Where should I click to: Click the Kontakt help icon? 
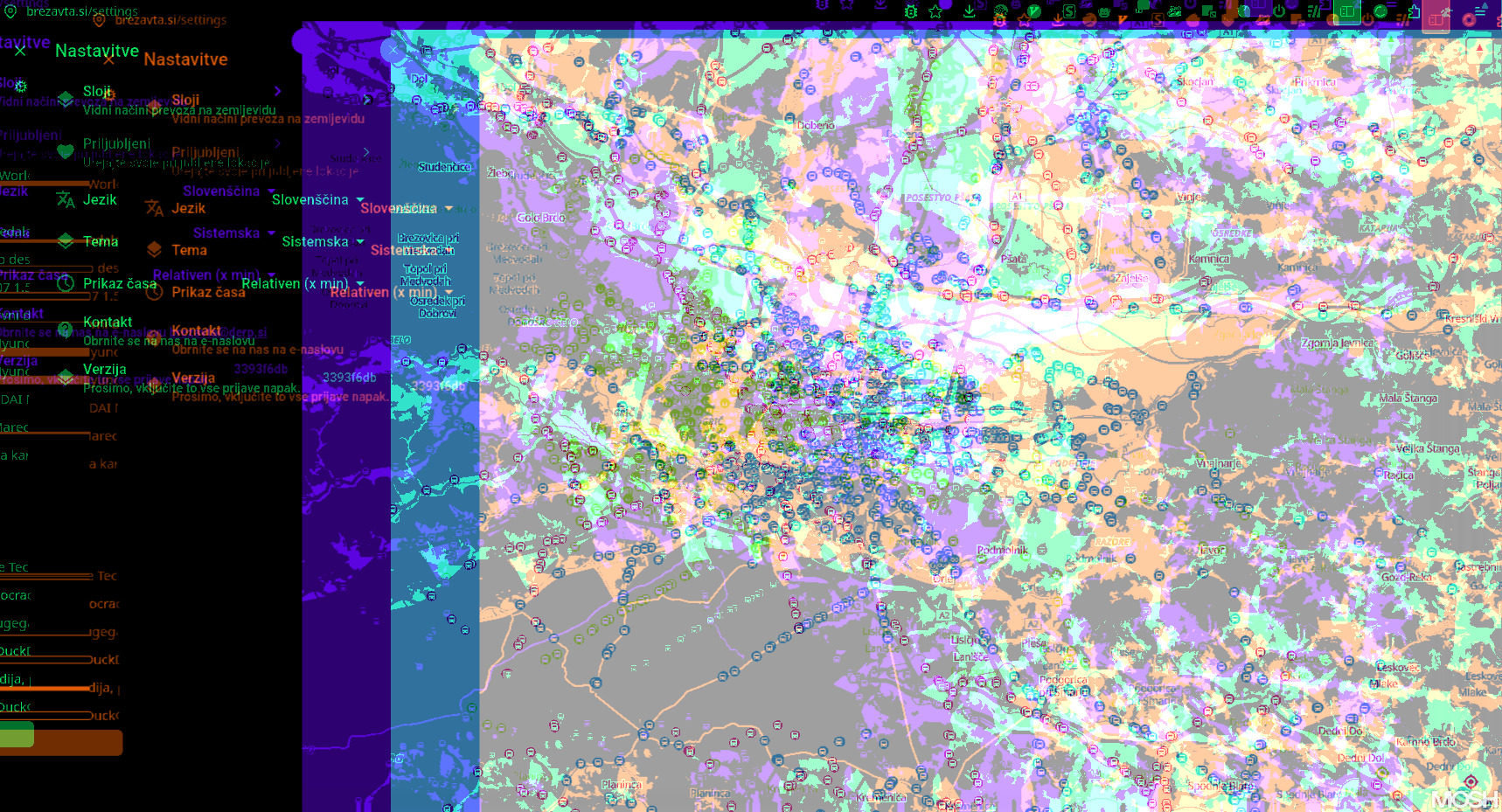point(66,330)
